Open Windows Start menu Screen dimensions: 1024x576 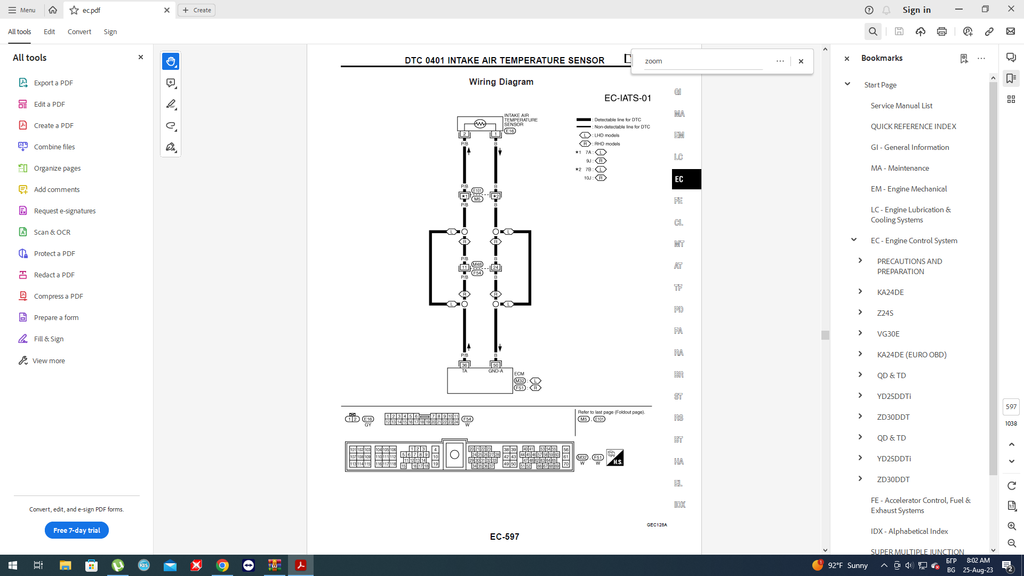coord(12,566)
